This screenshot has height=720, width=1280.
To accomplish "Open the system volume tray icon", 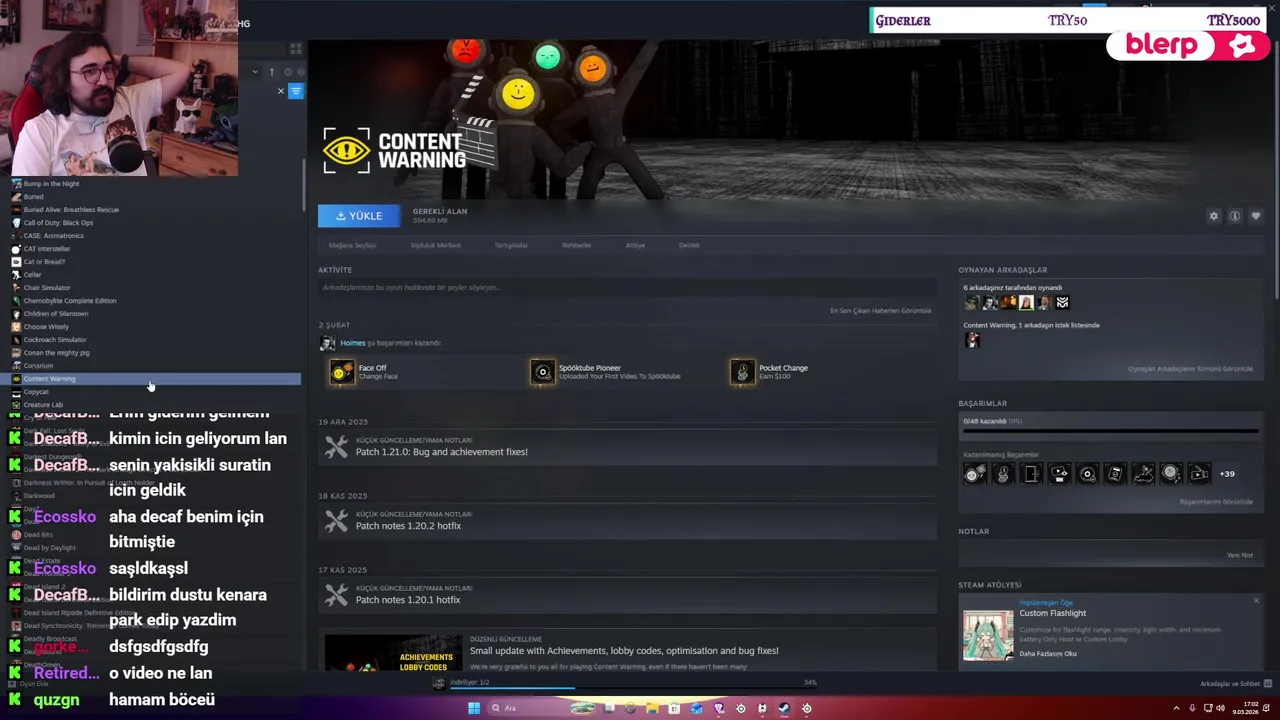I will point(1221,708).
